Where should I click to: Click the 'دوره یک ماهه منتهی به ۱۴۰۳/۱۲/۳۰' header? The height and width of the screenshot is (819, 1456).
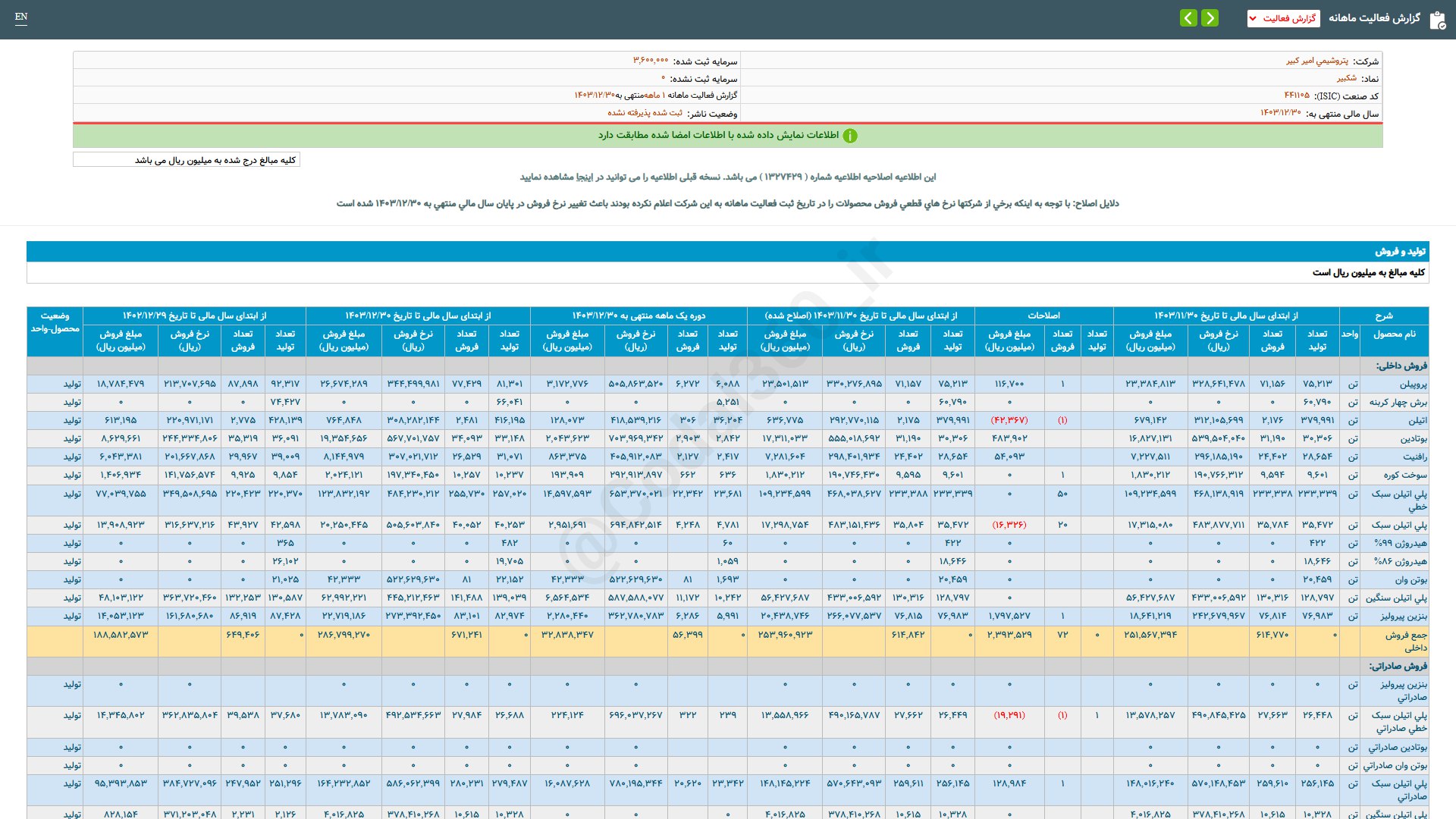(639, 315)
